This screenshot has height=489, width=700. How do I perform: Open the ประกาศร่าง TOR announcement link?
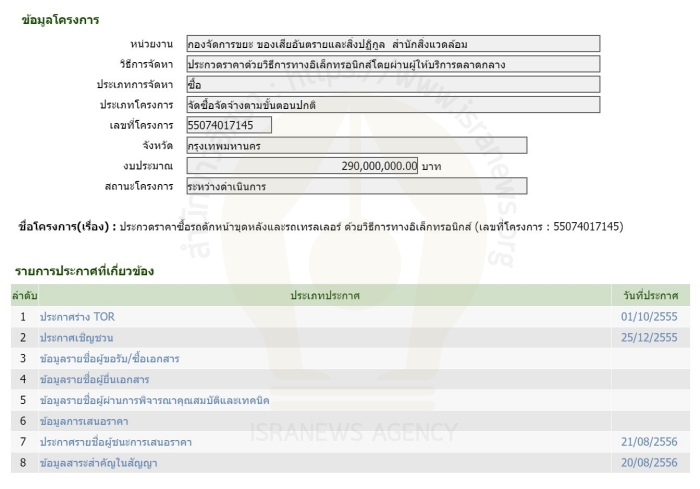pos(77,317)
